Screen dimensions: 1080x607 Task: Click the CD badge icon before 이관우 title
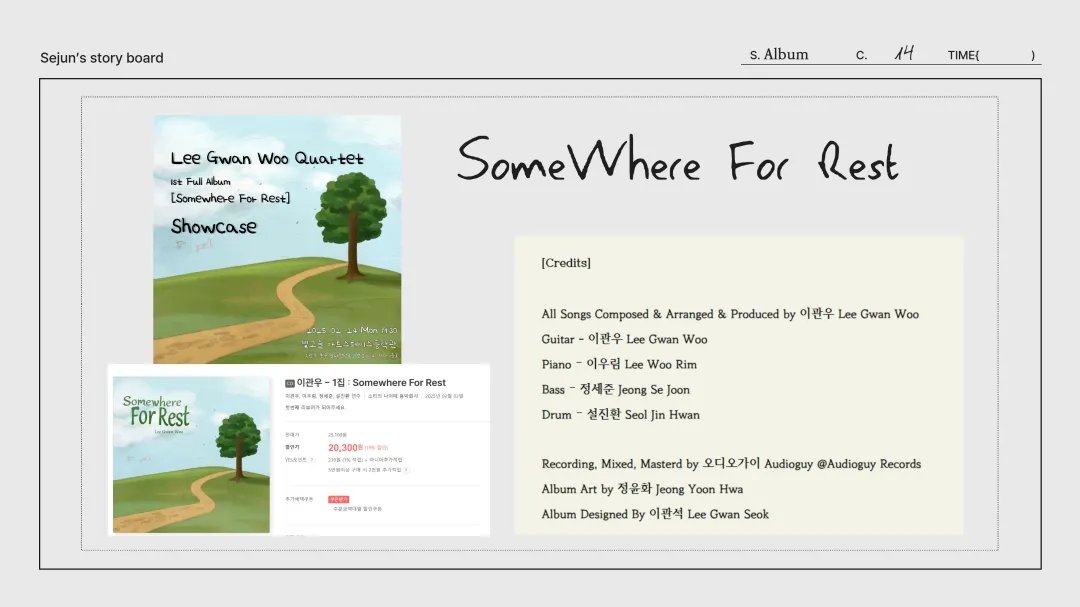point(290,383)
